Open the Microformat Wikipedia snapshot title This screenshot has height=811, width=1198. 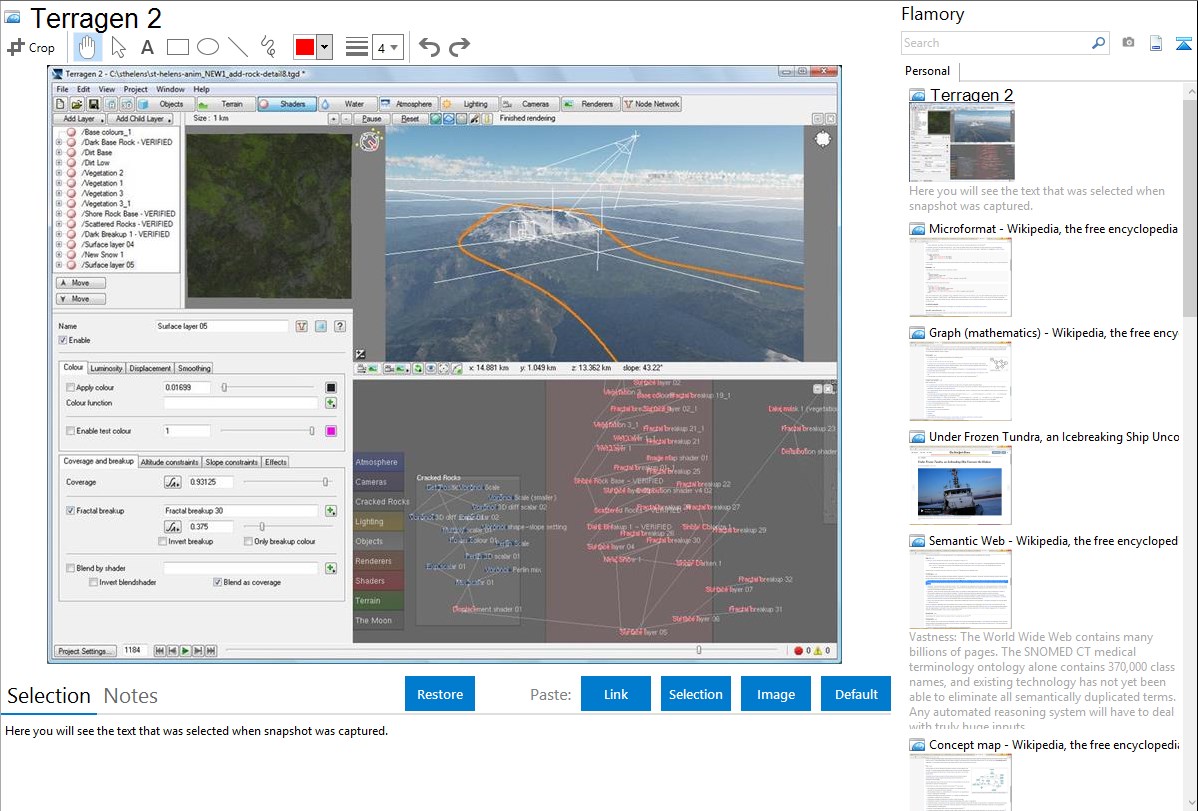coord(1053,229)
